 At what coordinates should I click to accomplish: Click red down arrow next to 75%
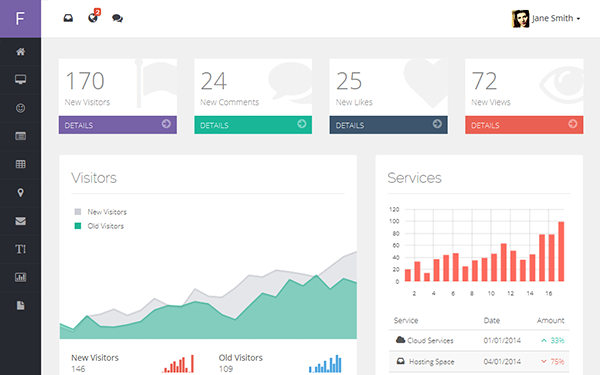coord(544,362)
